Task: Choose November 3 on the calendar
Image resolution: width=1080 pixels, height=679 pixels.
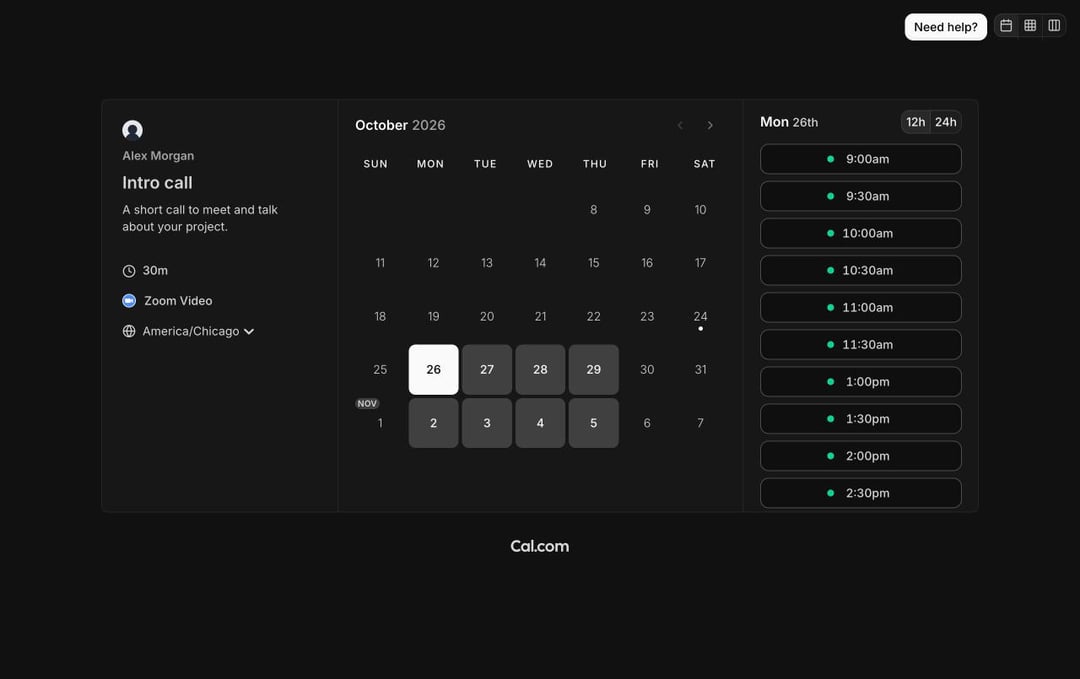Action: (x=487, y=423)
